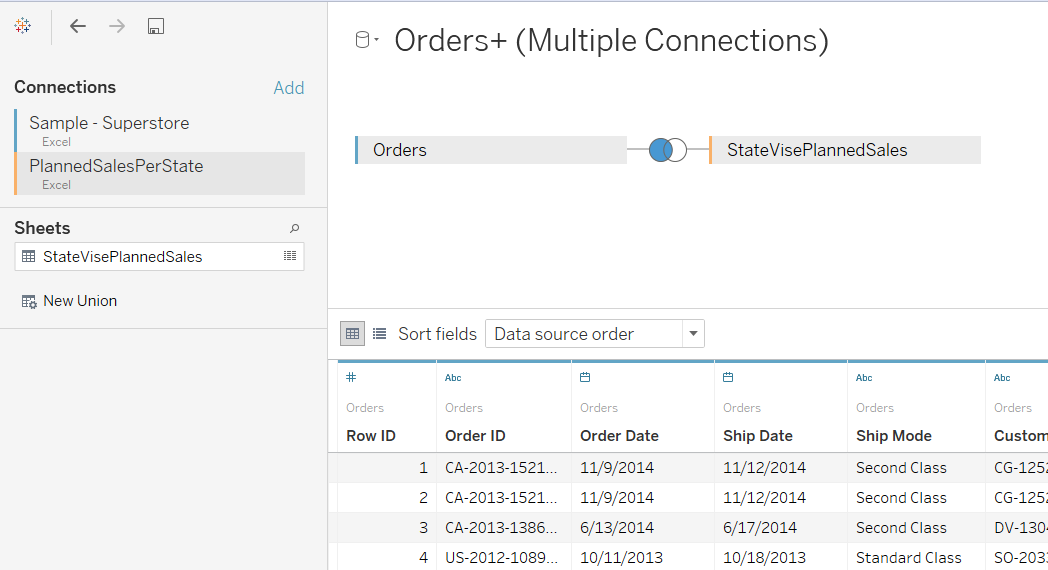The width and height of the screenshot is (1048, 570).
Task: Click the join Venn diagram icon
Action: click(x=667, y=150)
